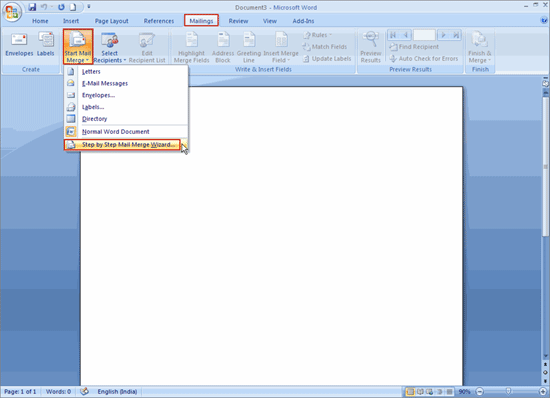The image size is (550, 398).
Task: Select Directory in the dropdown menu
Action: (126, 119)
